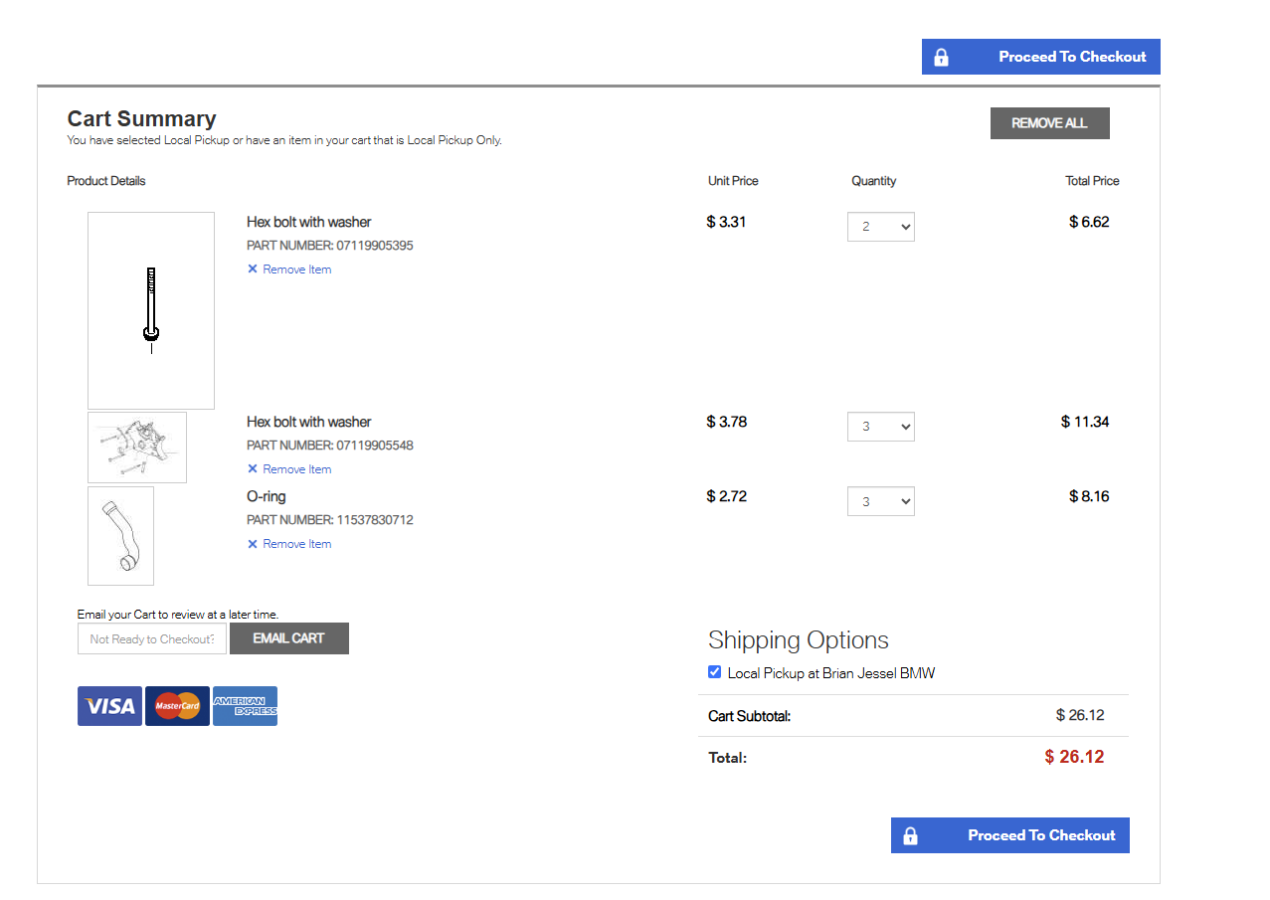View the O-ring product thumbnail image
This screenshot has width=1270, height=900.
click(121, 536)
